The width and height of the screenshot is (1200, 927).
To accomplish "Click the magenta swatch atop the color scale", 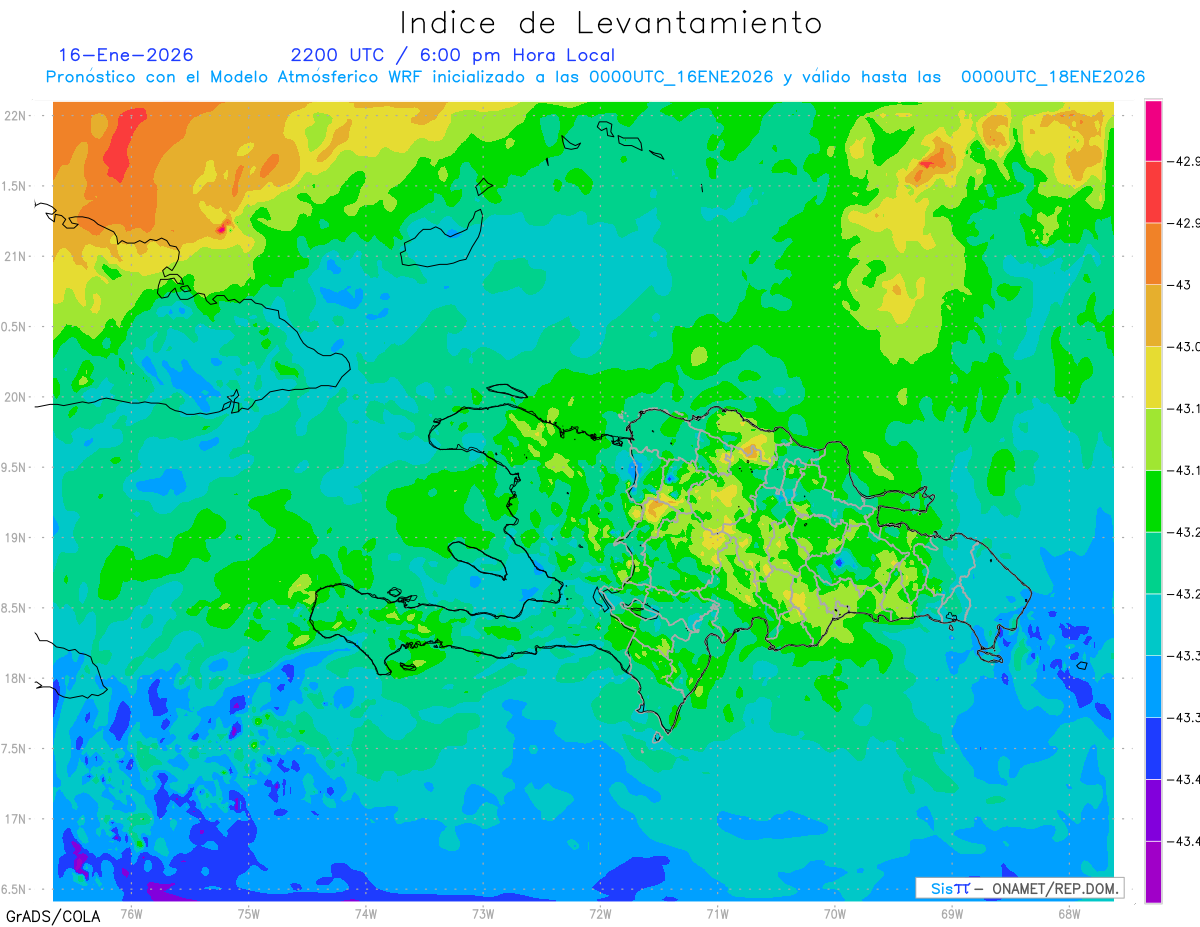I will (1153, 130).
